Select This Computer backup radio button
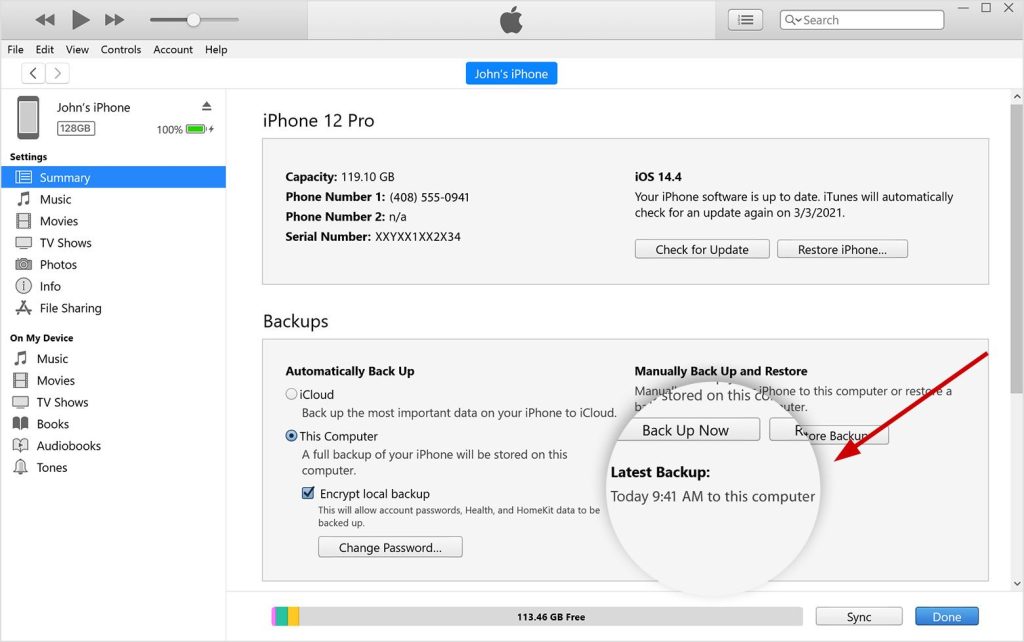This screenshot has height=642, width=1024. pyautogui.click(x=291, y=436)
